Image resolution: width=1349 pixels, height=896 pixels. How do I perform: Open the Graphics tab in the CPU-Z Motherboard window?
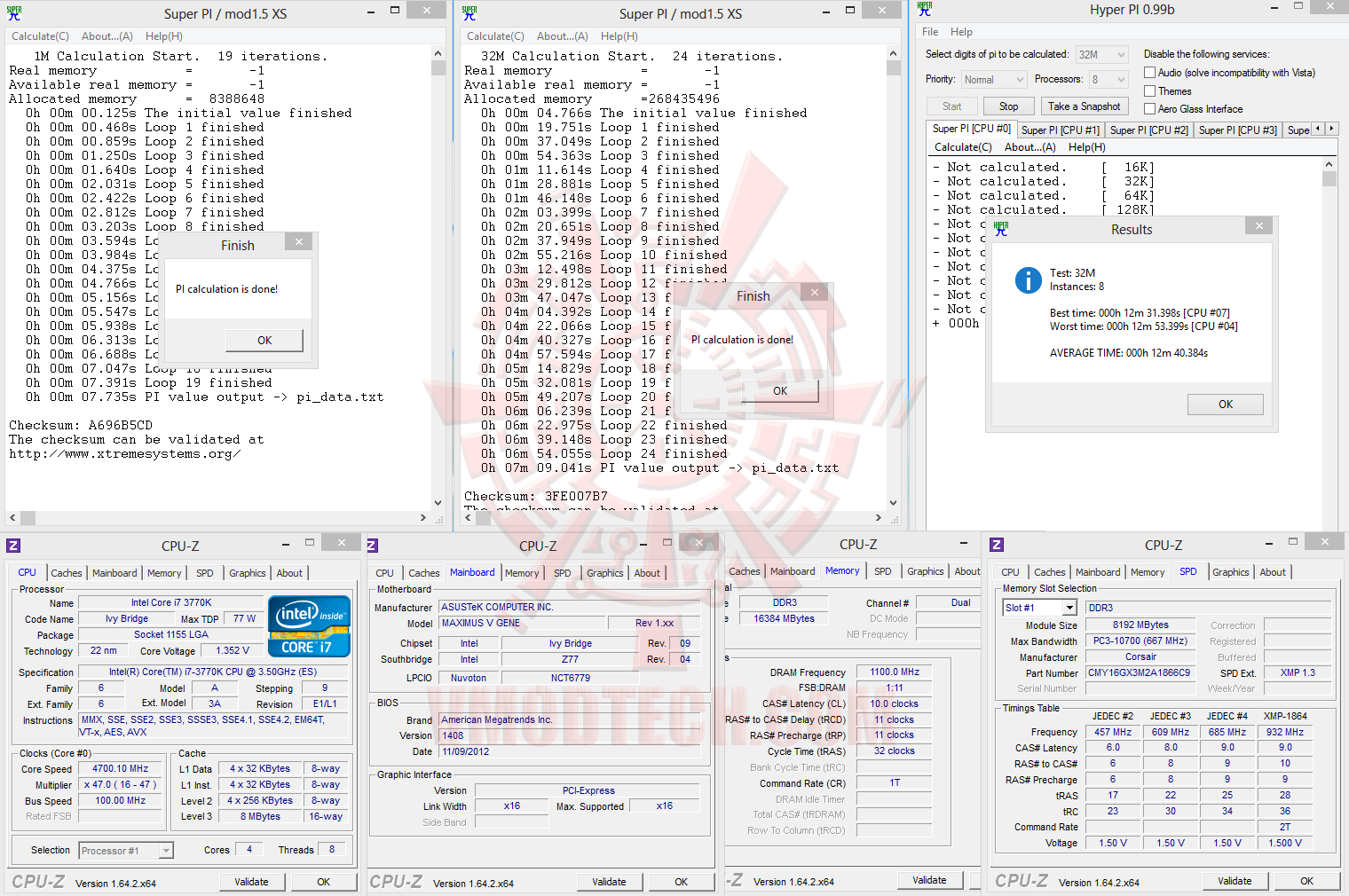pyautogui.click(x=605, y=573)
